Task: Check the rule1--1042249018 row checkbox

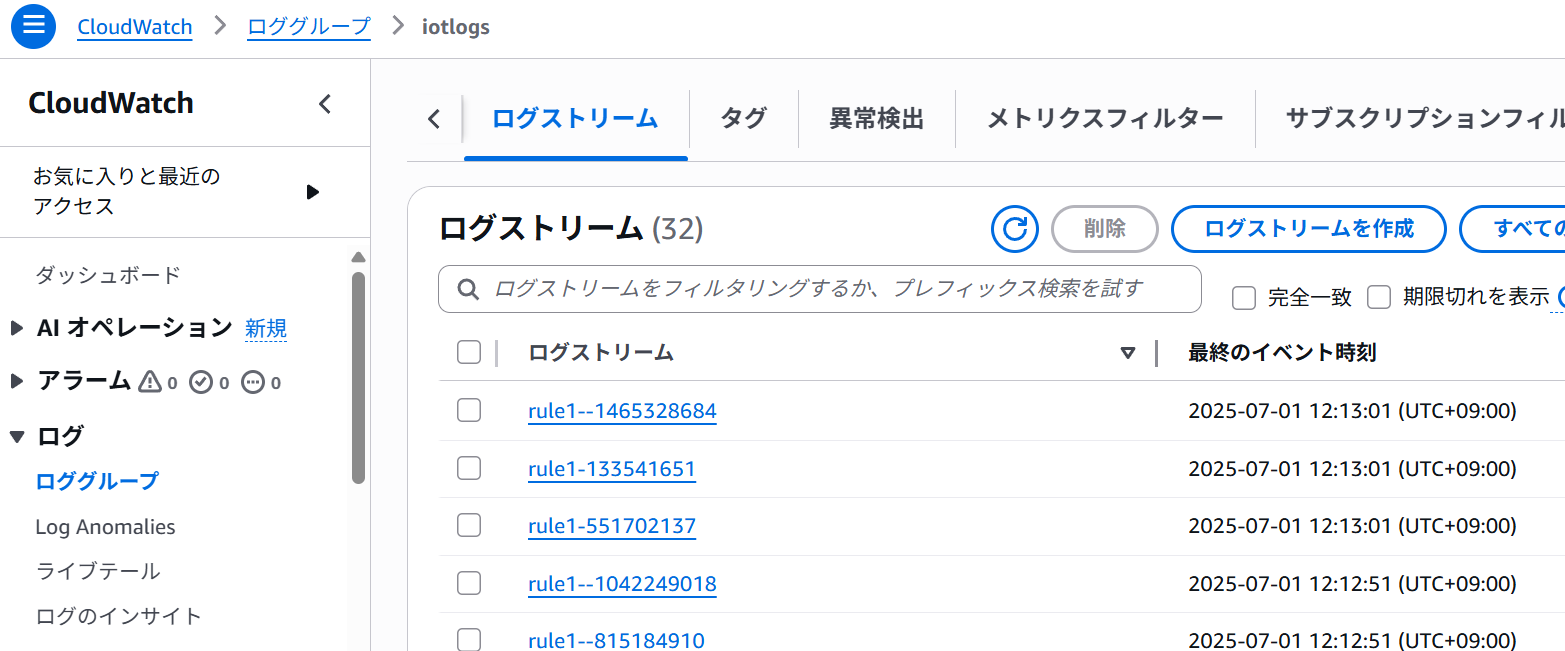Action: (469, 583)
